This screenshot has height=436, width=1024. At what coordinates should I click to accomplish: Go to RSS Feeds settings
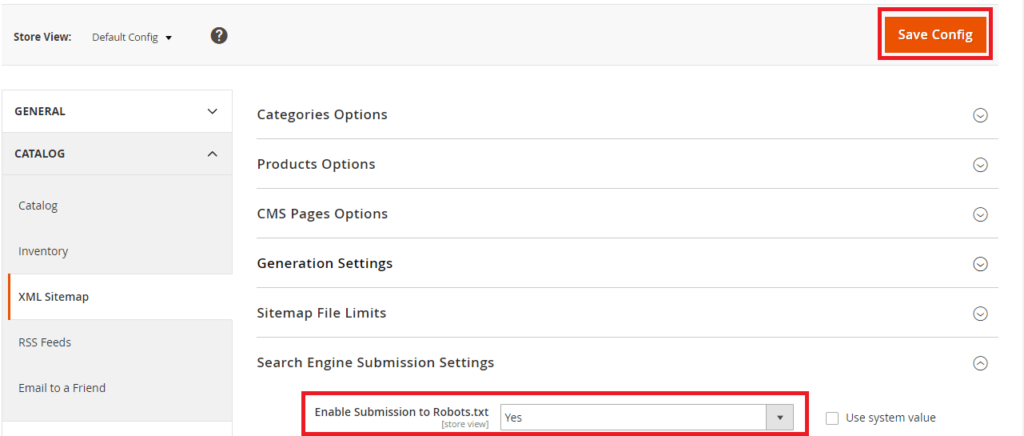45,342
